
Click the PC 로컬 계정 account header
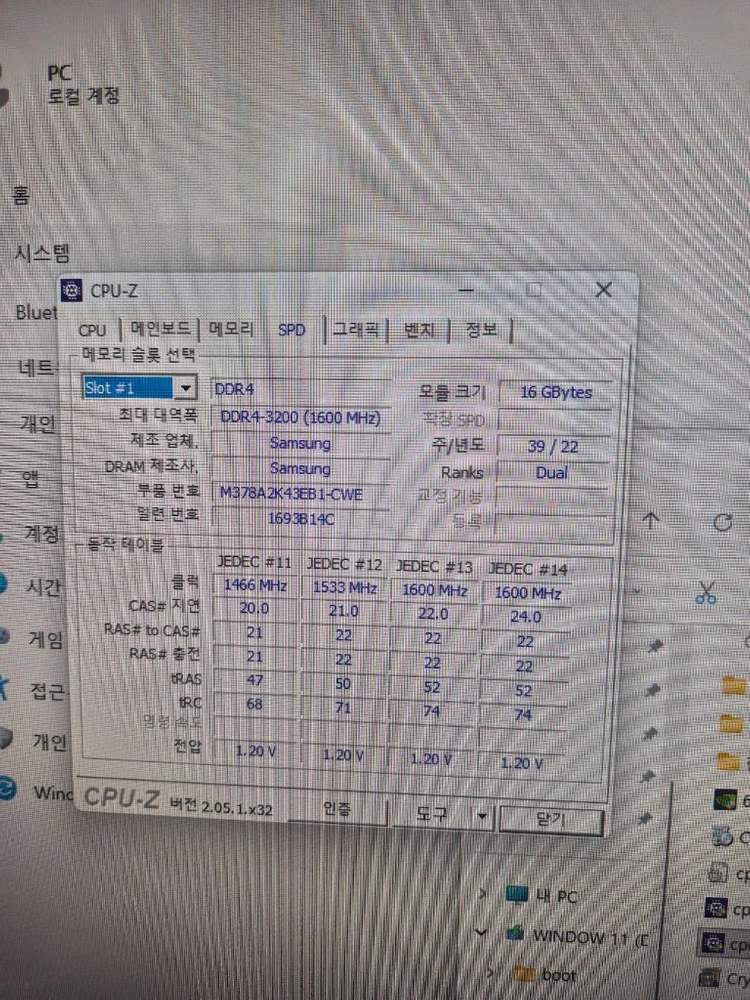83,84
